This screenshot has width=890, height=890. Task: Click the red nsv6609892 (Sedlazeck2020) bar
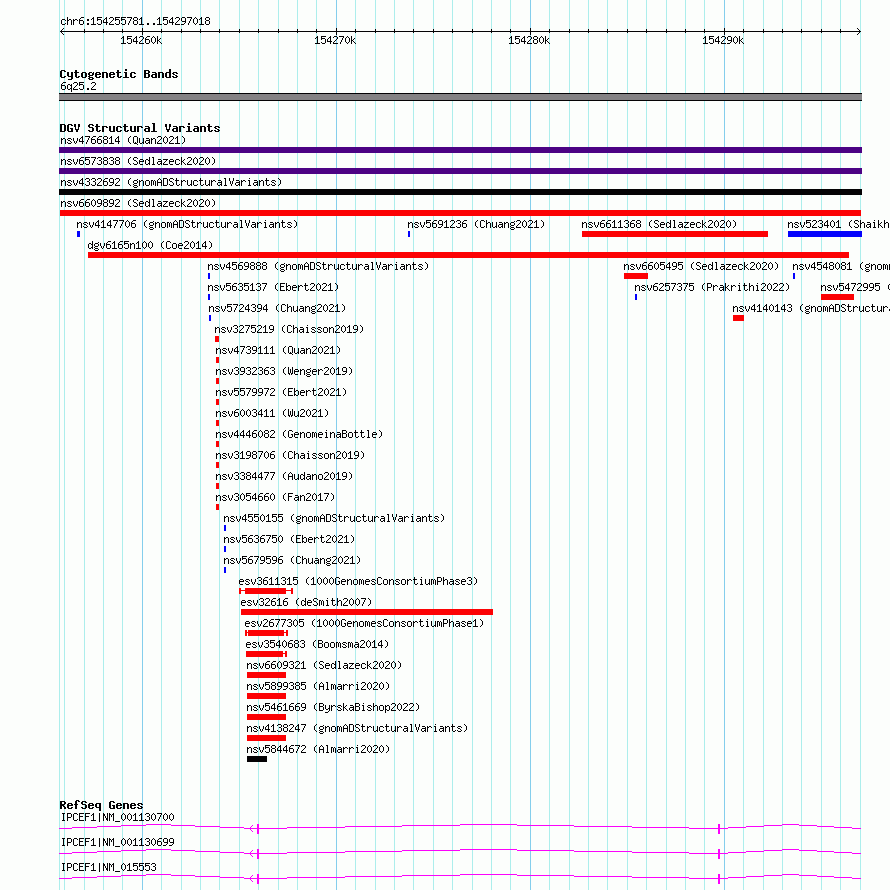click(x=460, y=213)
